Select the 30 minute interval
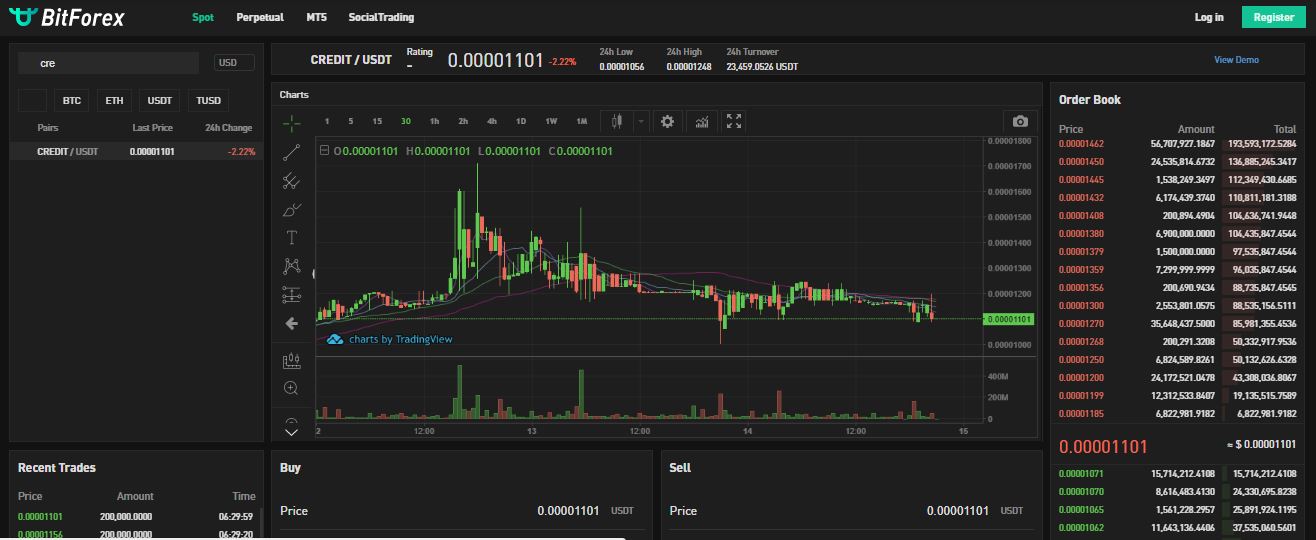This screenshot has width=1316, height=540. point(405,121)
